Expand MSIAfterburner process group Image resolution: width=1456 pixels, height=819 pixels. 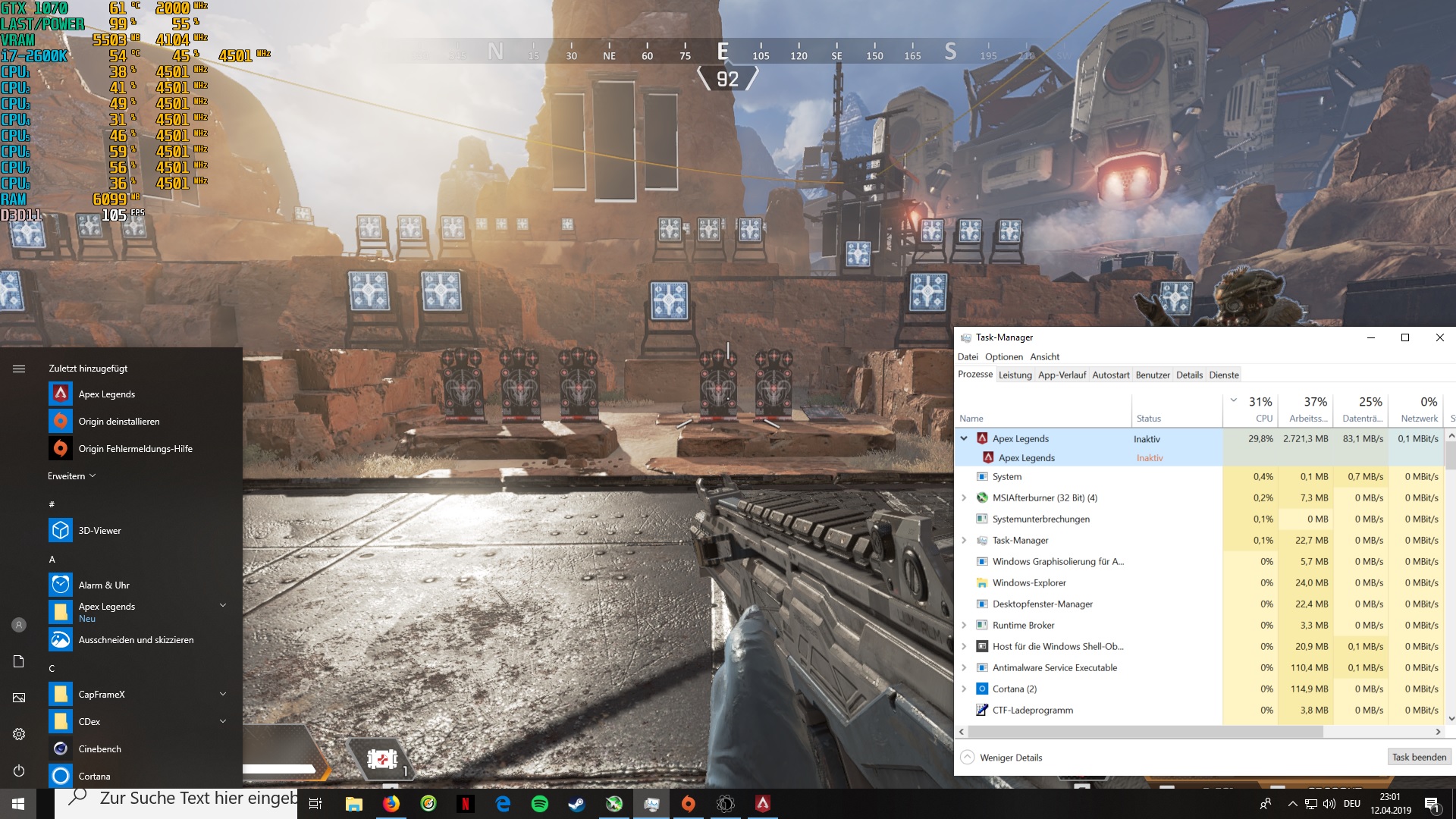964,498
